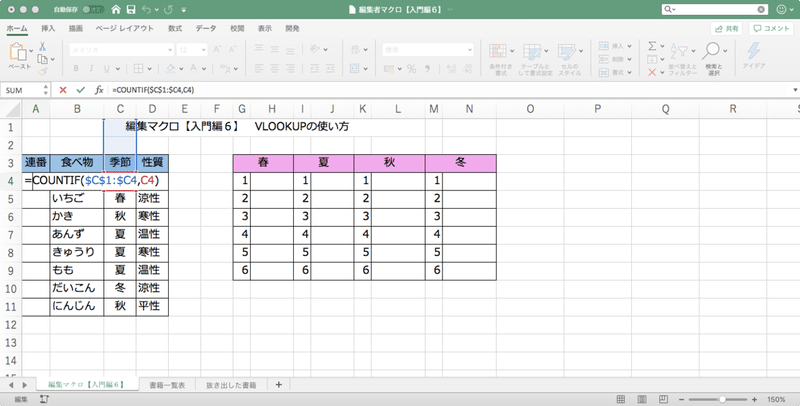Cancel formula entry with red X

(63, 90)
